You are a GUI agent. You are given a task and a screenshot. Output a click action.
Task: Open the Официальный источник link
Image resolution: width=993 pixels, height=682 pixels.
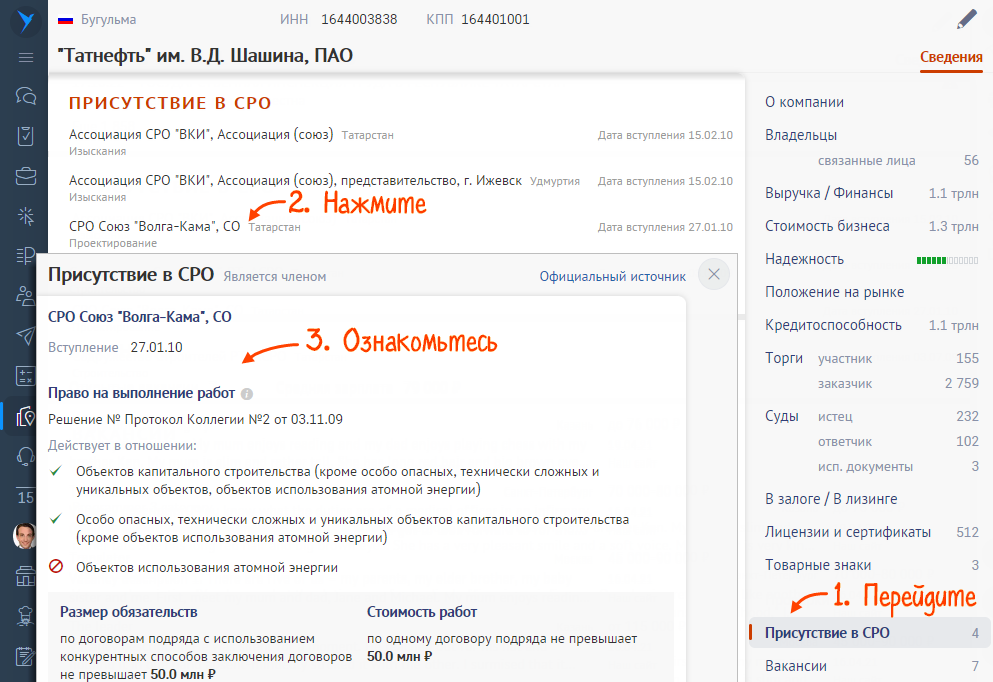tap(612, 277)
